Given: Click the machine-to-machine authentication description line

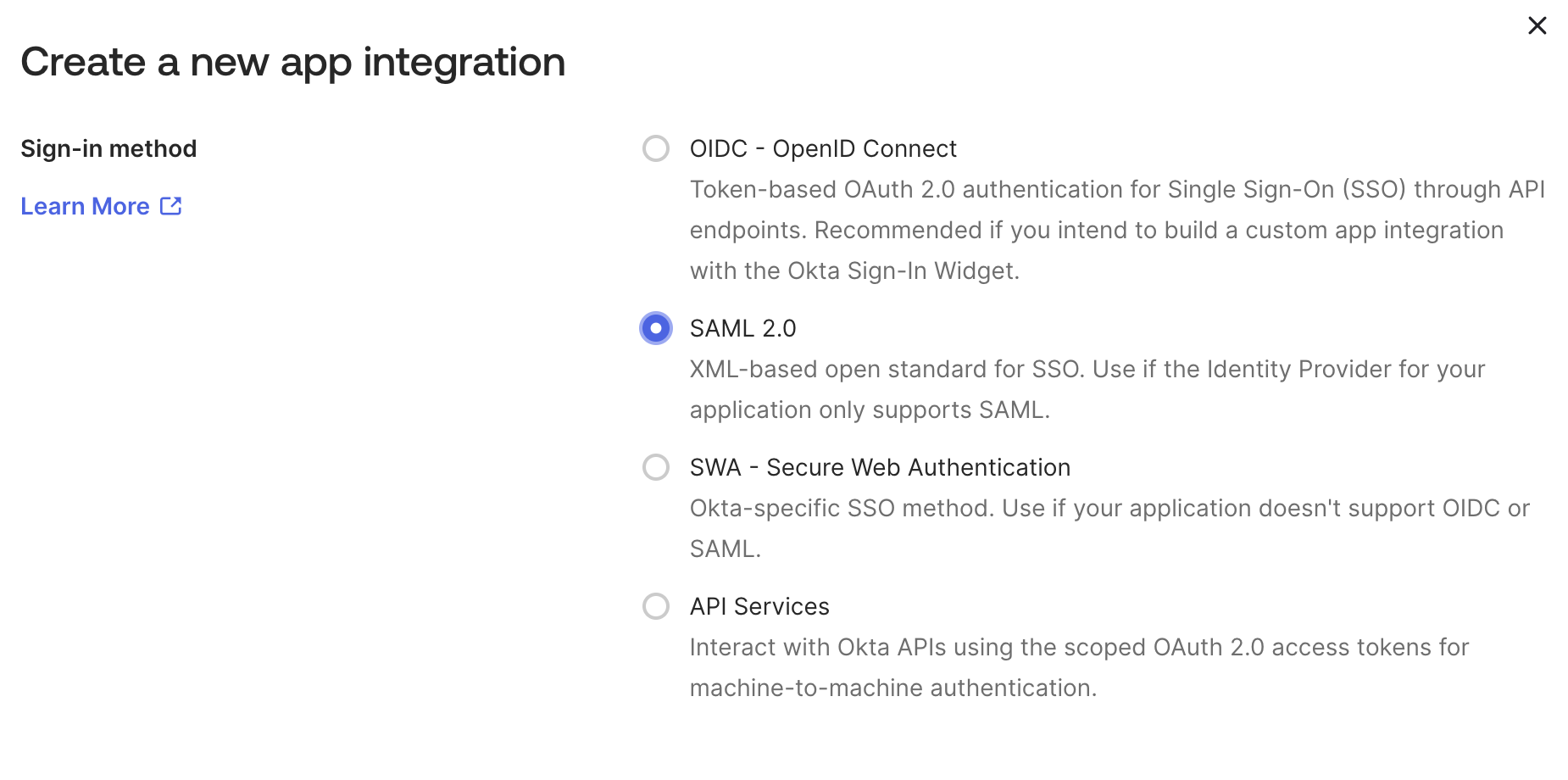Looking at the screenshot, I should coord(893,688).
